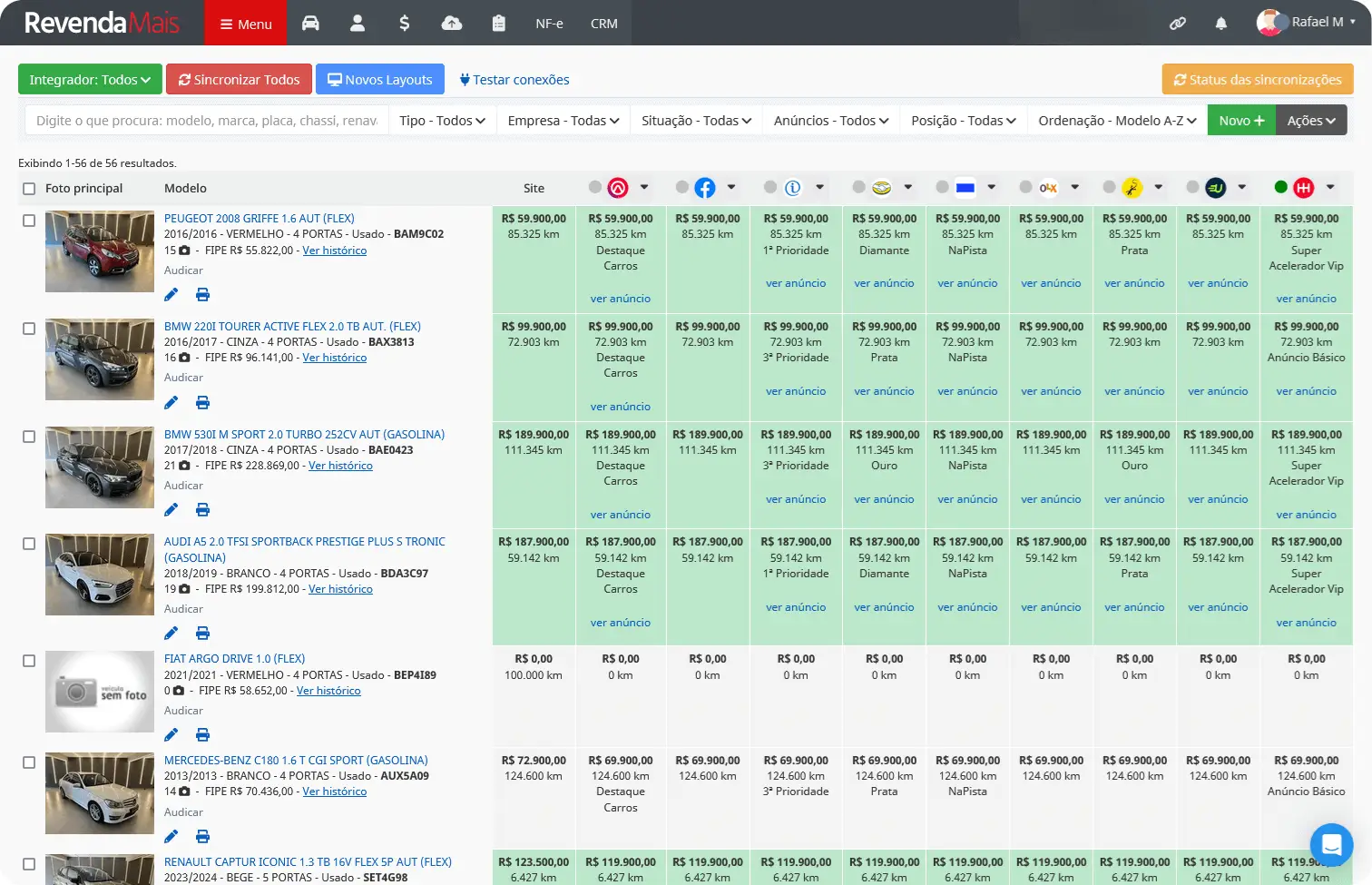Focus the vehicle search input field
1372x885 pixels.
[206, 120]
